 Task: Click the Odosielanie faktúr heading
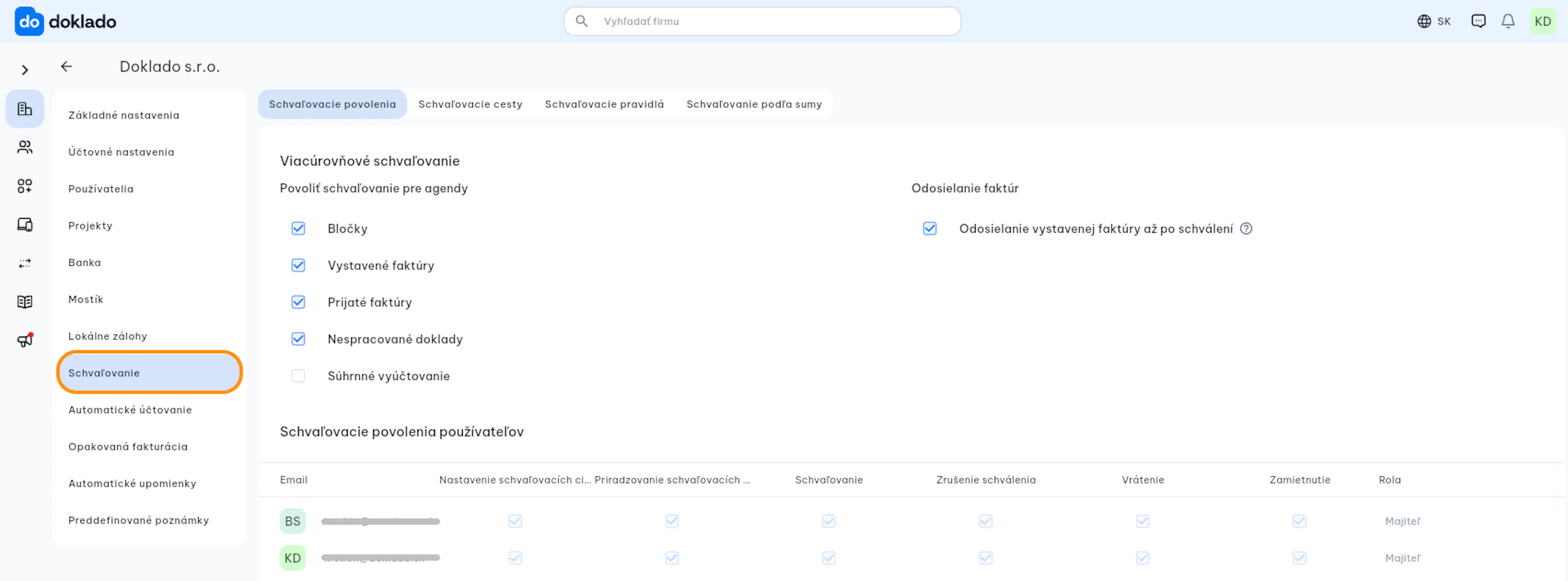(965, 189)
